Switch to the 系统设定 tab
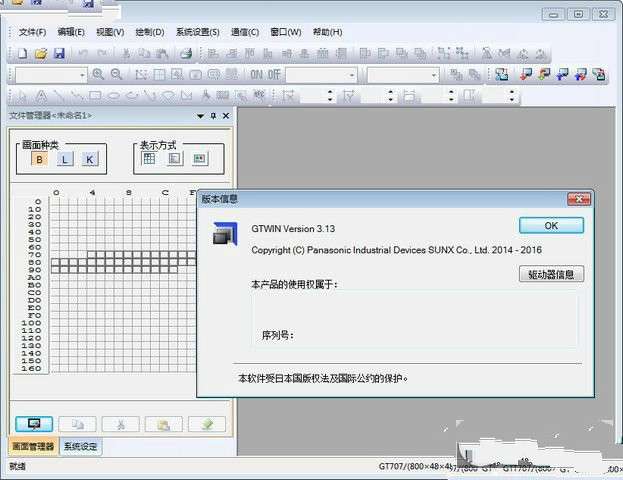Image resolution: width=623 pixels, height=480 pixels. tap(81, 446)
